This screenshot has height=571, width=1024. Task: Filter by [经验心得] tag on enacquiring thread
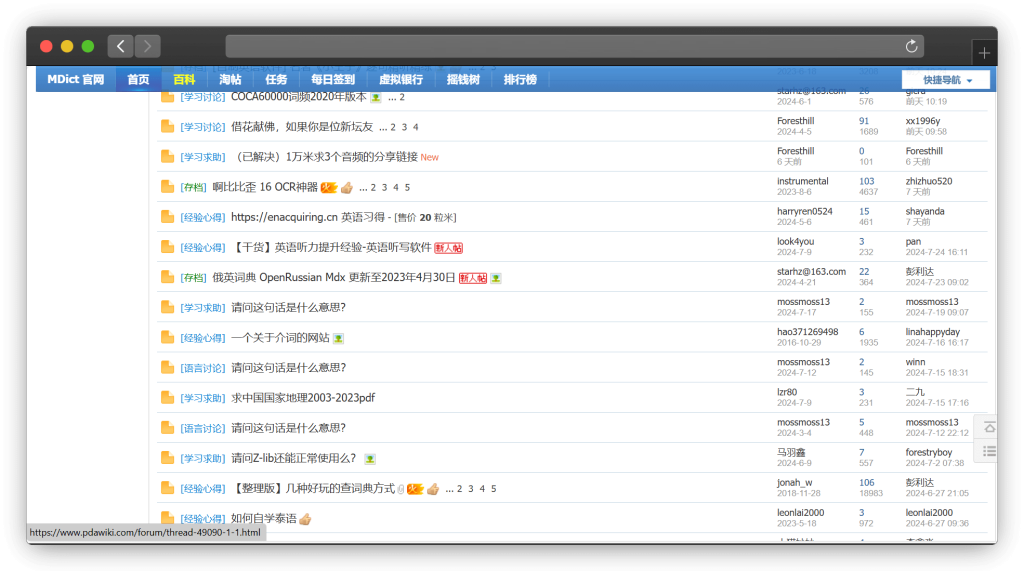coord(202,218)
